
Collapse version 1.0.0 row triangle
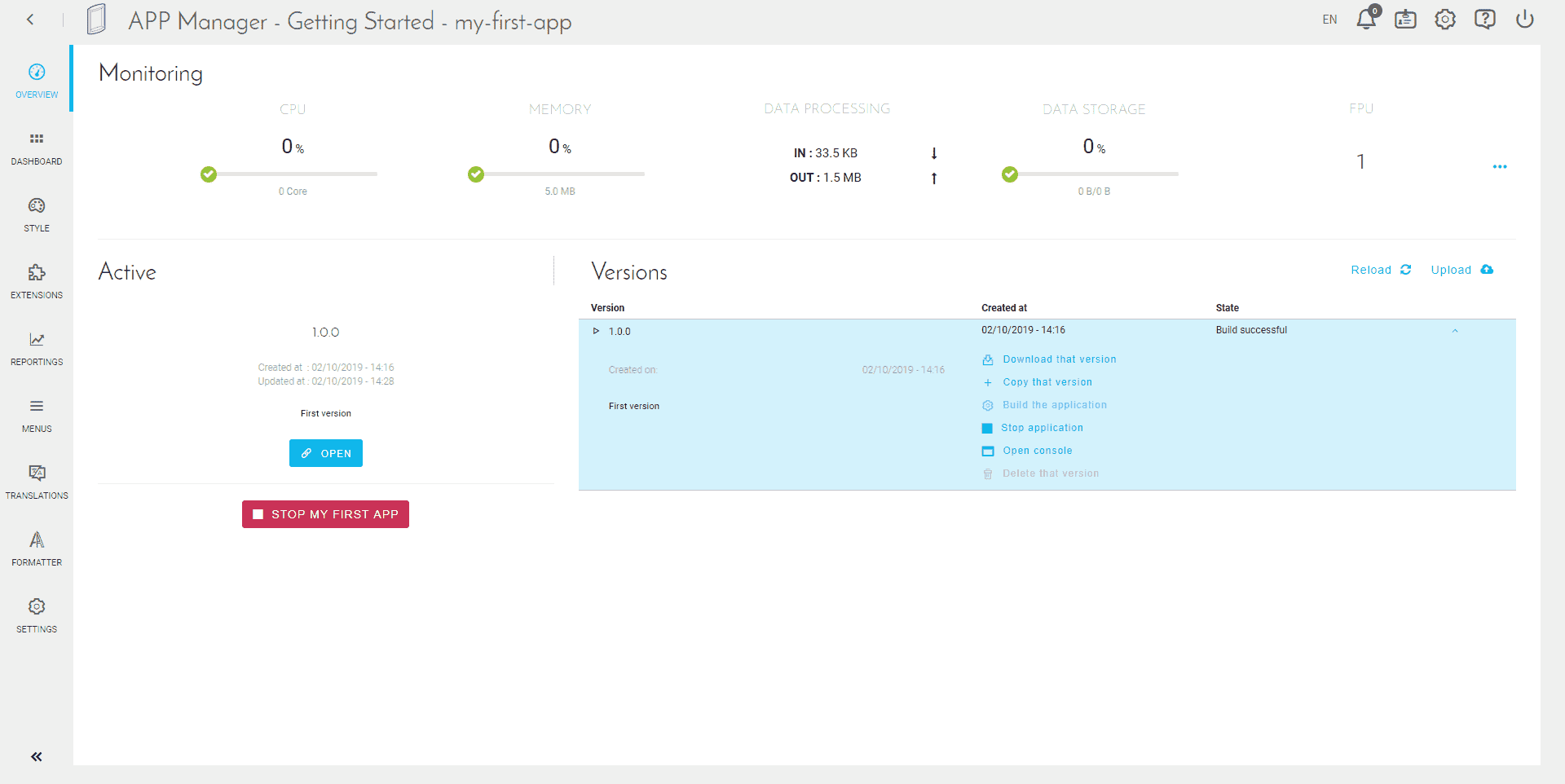click(596, 331)
